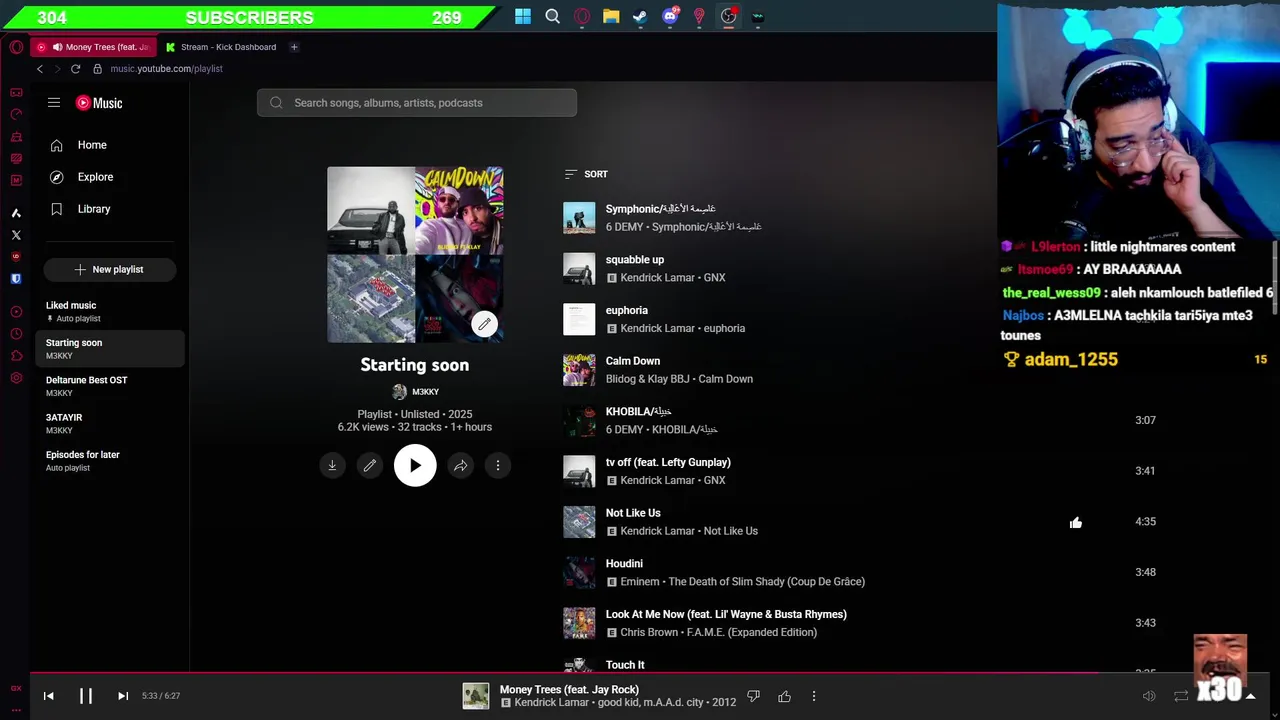Select the KHOBILA song row title
Viewport: 1280px width, 720px height.
click(x=638, y=411)
